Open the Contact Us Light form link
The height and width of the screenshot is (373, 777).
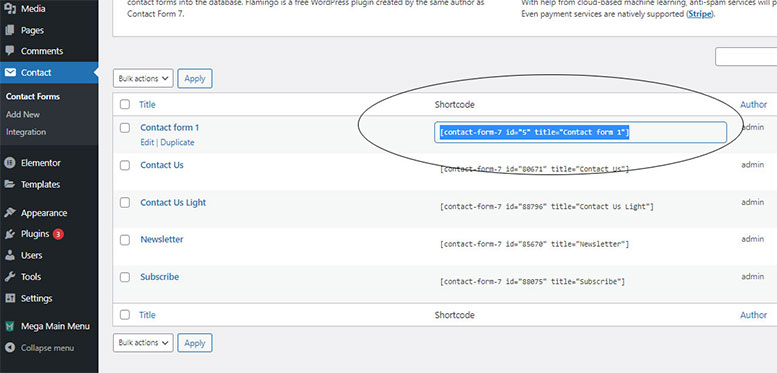173,203
